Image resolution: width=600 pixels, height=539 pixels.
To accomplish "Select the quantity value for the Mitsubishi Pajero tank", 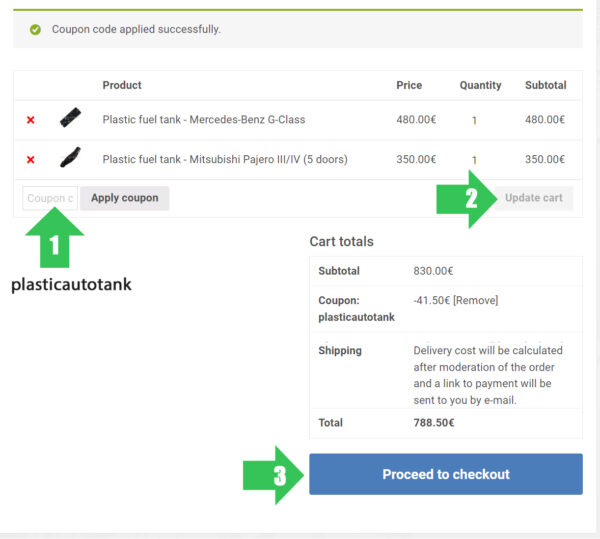I will tap(474, 160).
